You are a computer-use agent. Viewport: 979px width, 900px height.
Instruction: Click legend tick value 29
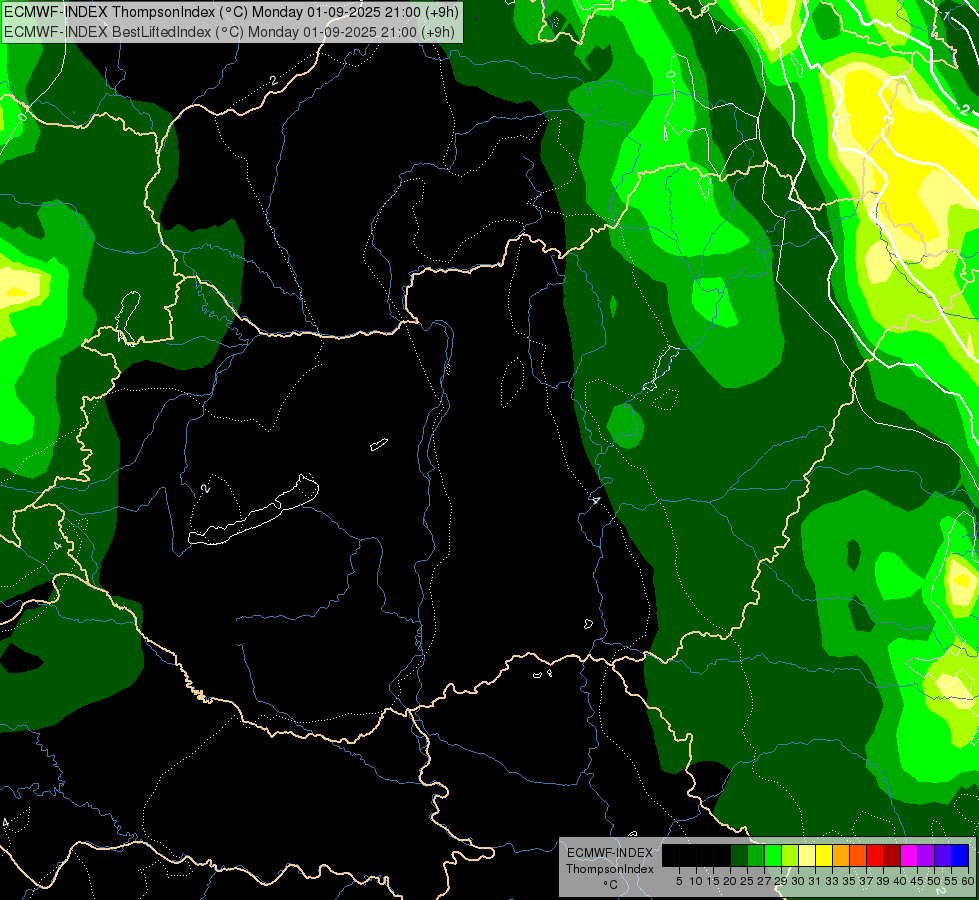tap(781, 881)
